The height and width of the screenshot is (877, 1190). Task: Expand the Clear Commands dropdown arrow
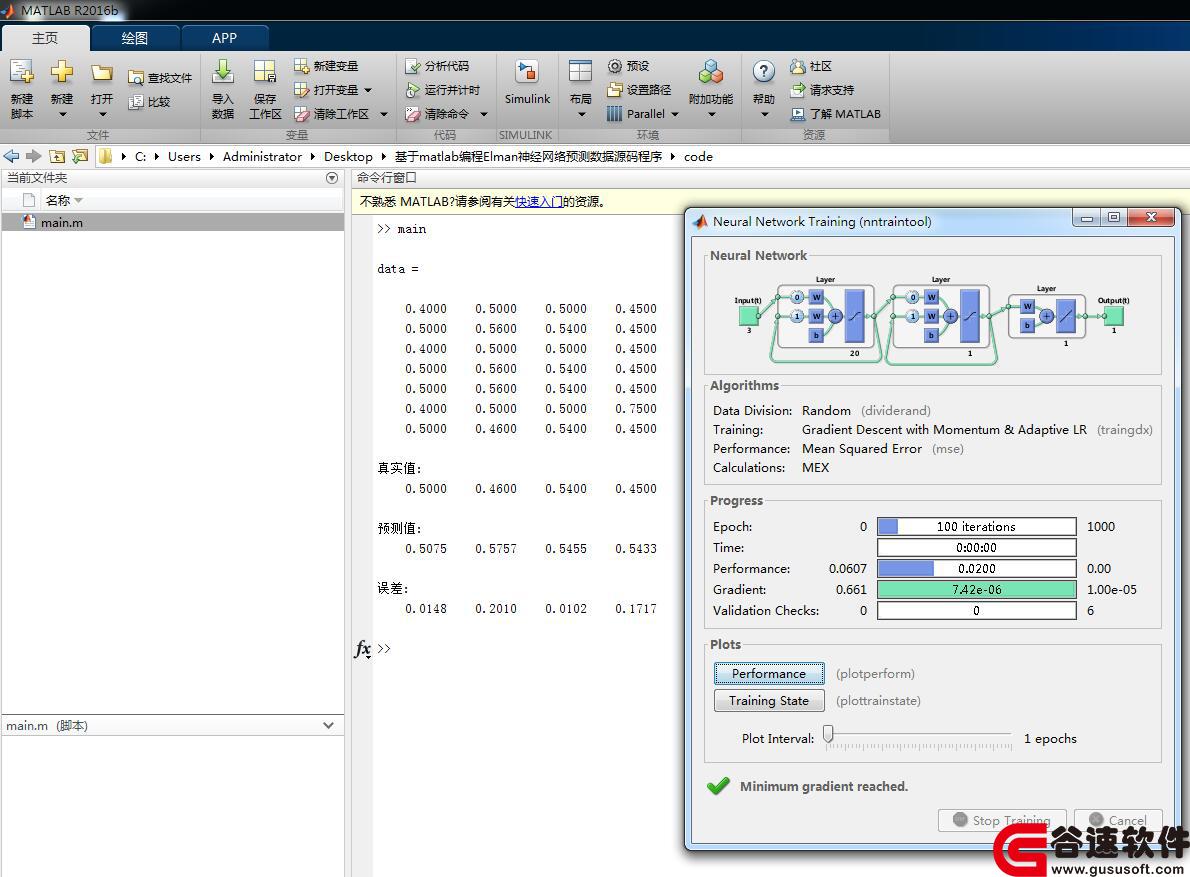click(483, 114)
